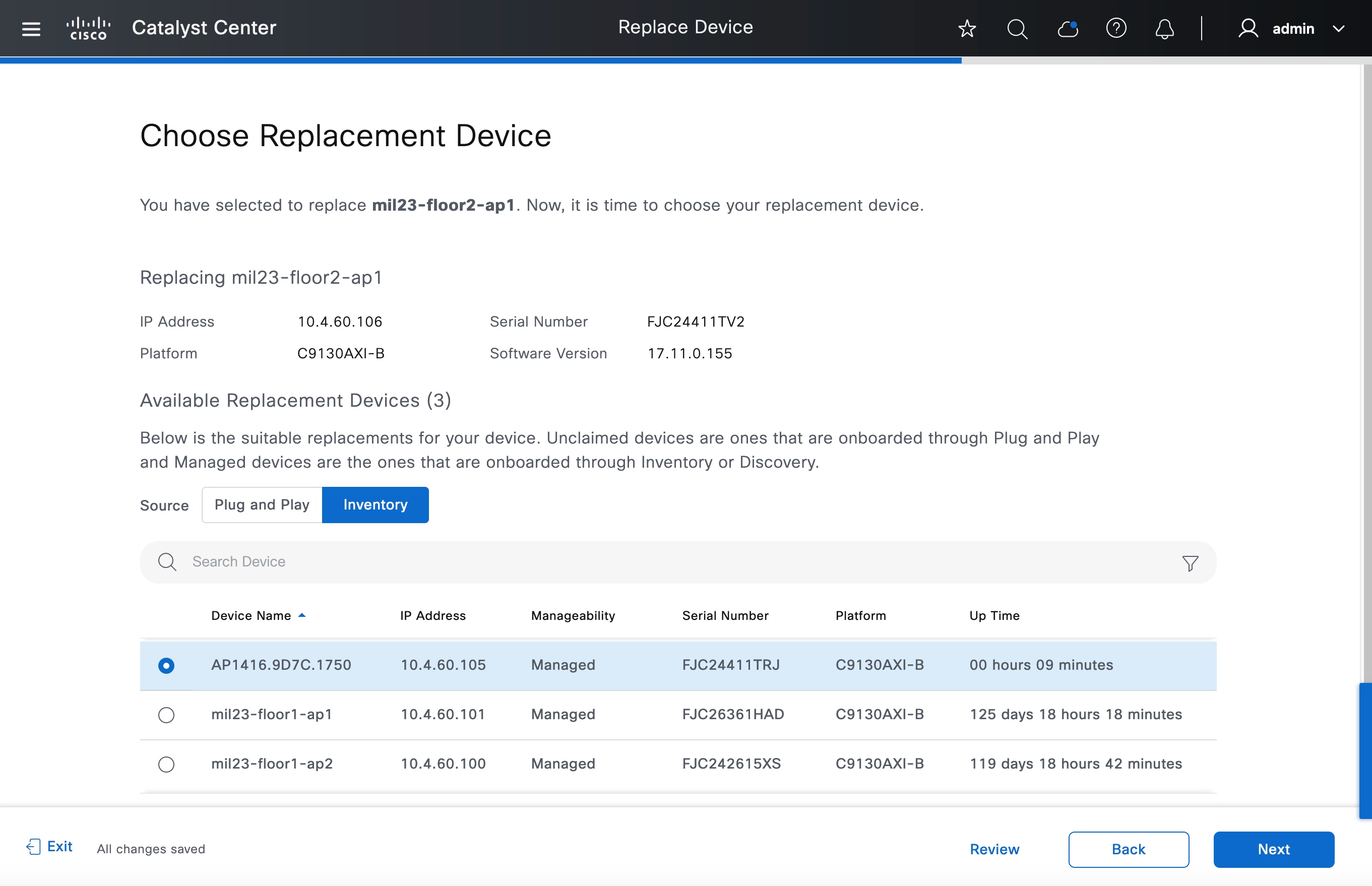Open the notifications bell icon
1372x886 pixels.
click(1164, 29)
